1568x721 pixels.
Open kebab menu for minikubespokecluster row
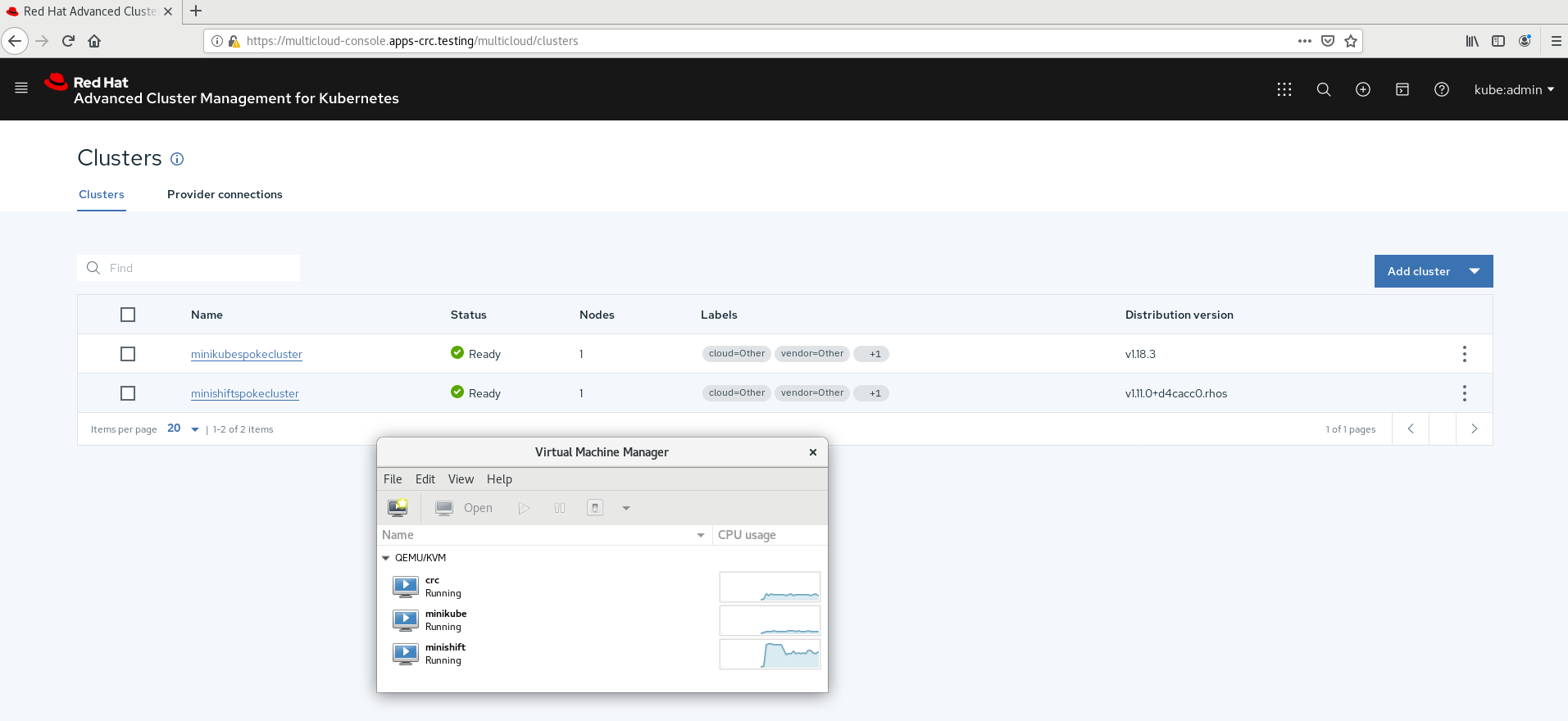pos(1464,354)
